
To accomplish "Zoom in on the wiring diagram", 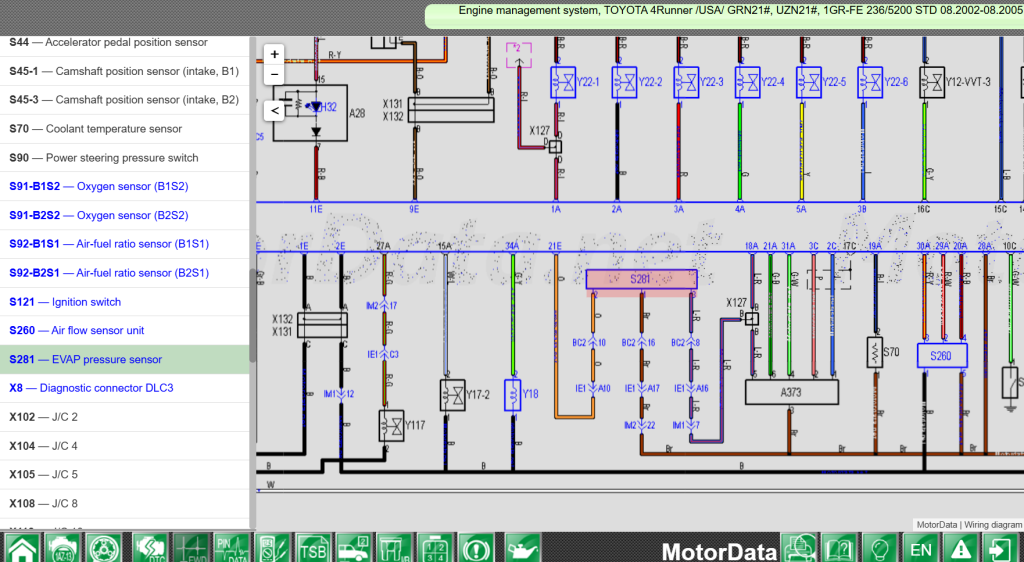I will click(x=274, y=54).
